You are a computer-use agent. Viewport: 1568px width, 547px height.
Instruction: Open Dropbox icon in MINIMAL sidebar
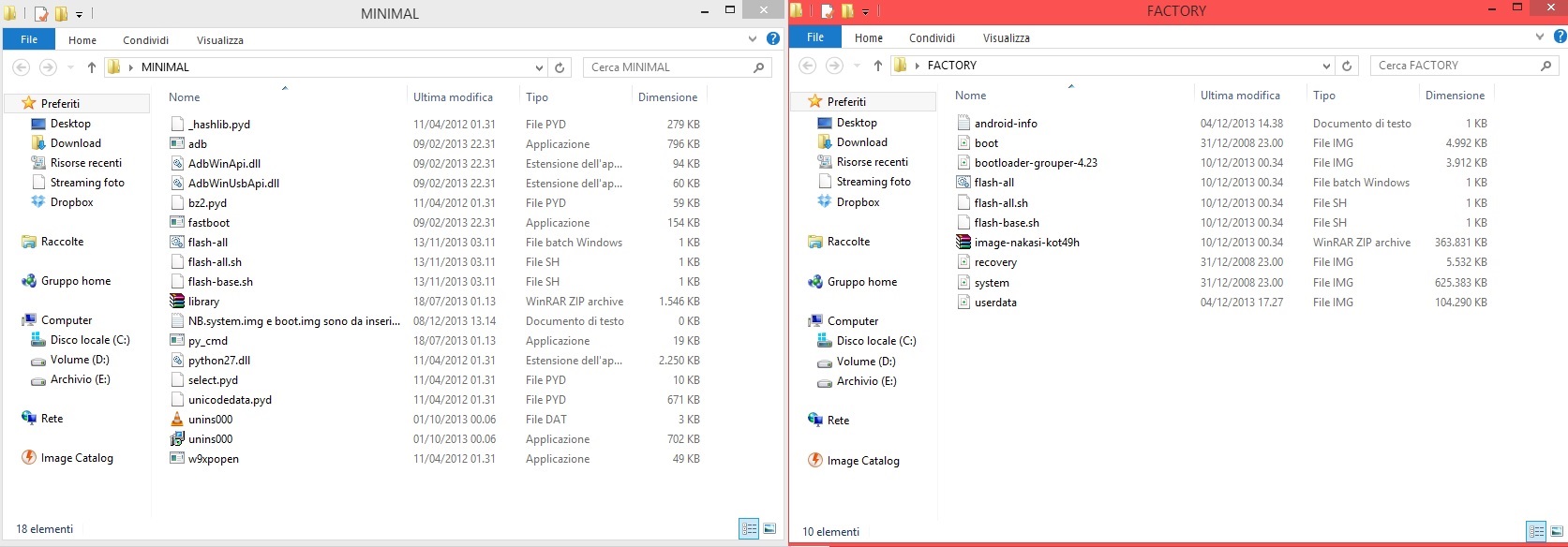(38, 201)
